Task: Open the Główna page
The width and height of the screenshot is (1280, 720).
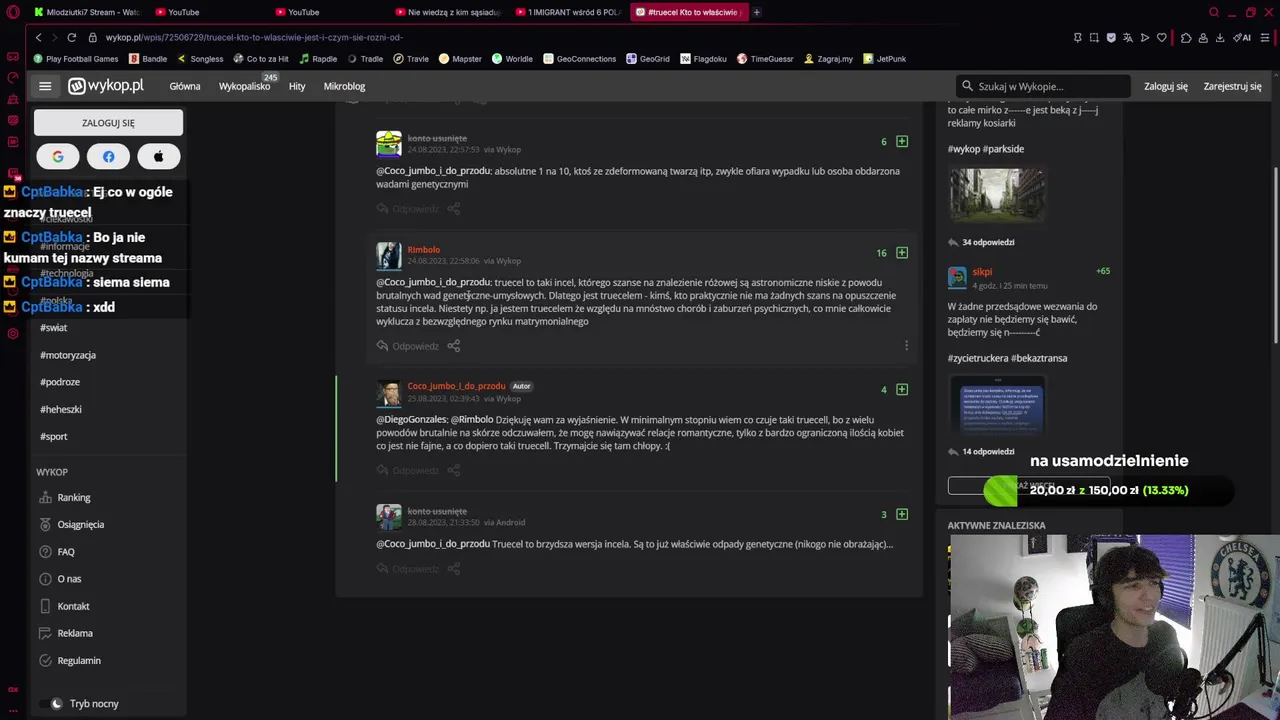Action: pos(185,86)
